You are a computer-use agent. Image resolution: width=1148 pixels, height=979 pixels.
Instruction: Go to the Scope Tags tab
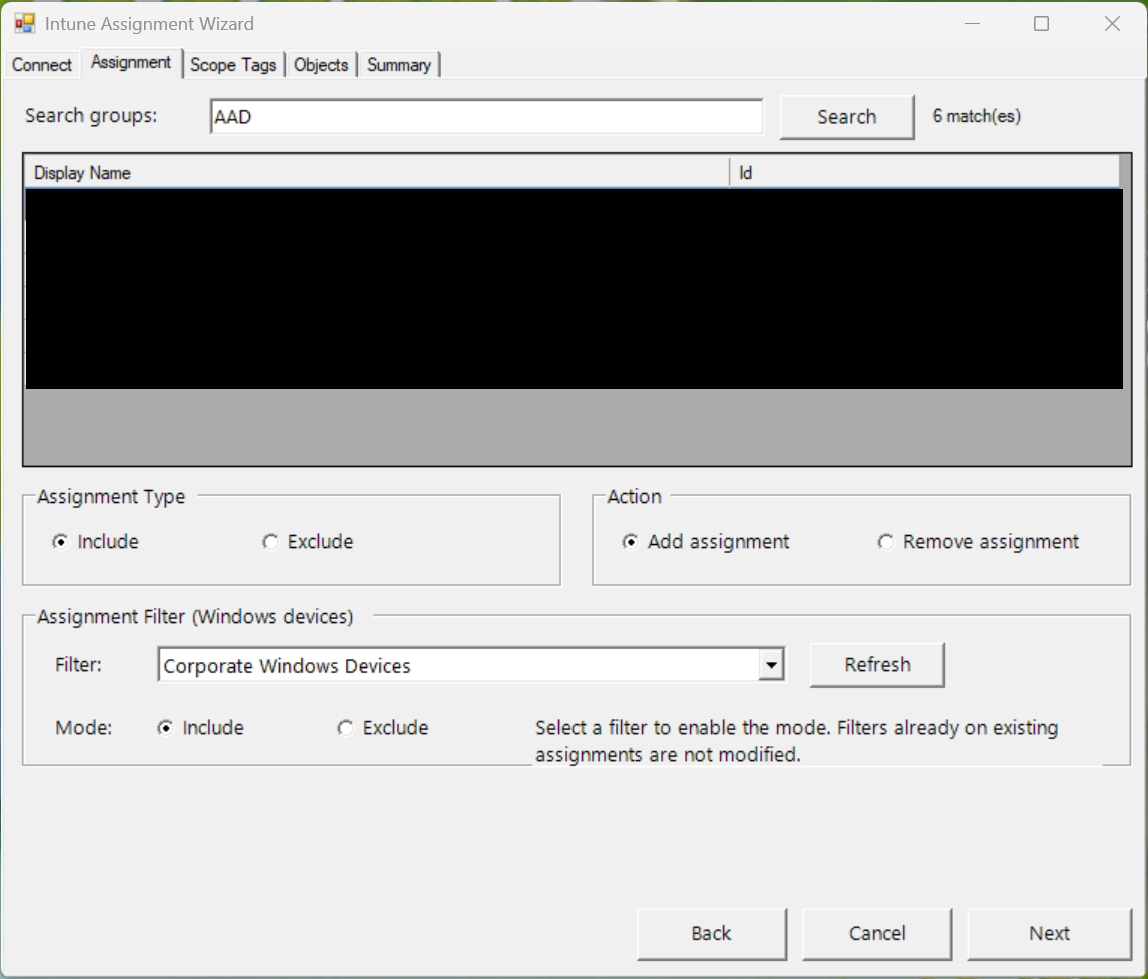233,64
